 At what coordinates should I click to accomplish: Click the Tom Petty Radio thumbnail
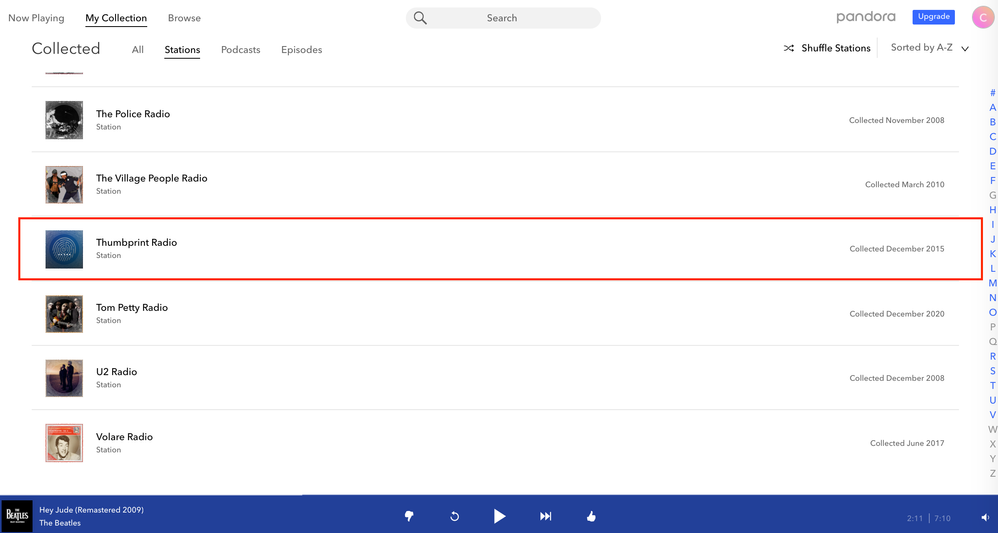(x=64, y=313)
